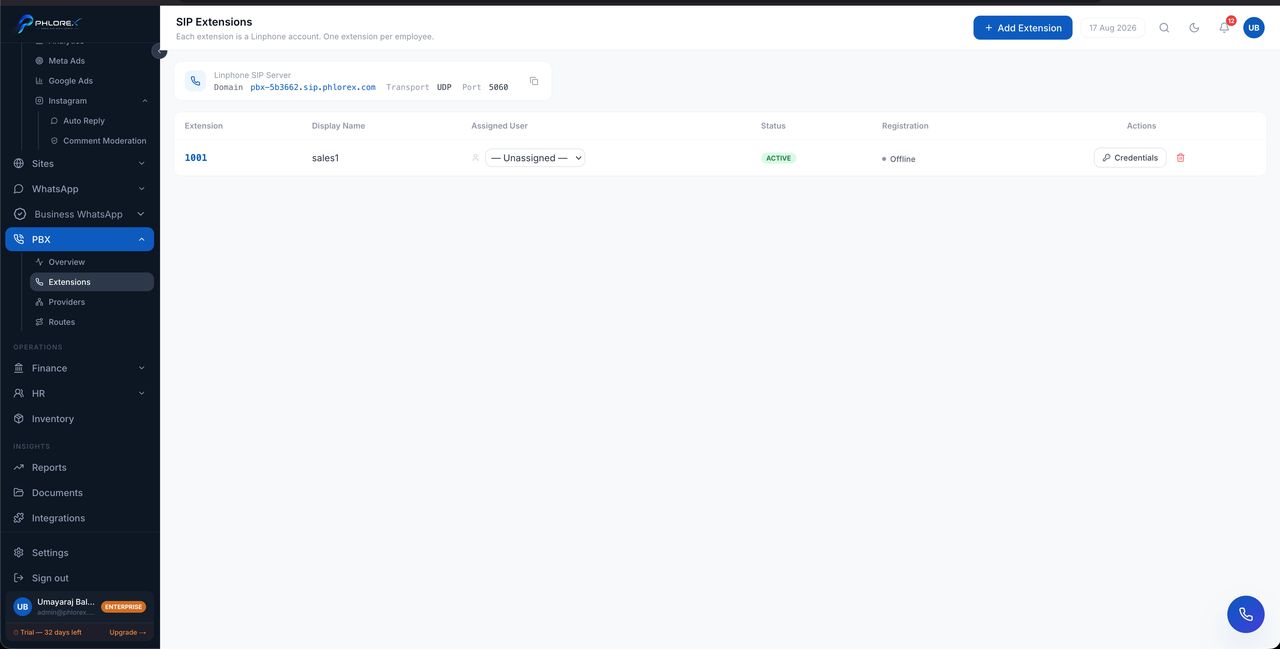Open Instagram Comment Moderation
Screen dimensions: 1280x649
coord(104,141)
